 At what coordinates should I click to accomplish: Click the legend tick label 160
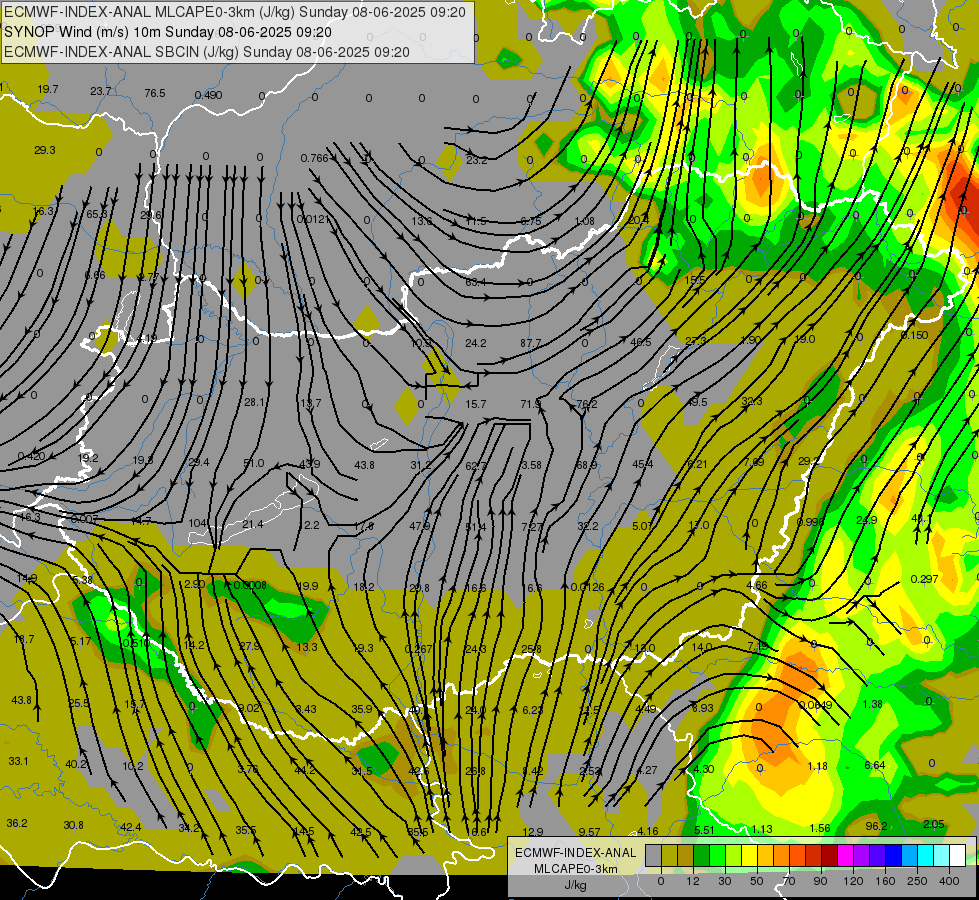pos(885,881)
